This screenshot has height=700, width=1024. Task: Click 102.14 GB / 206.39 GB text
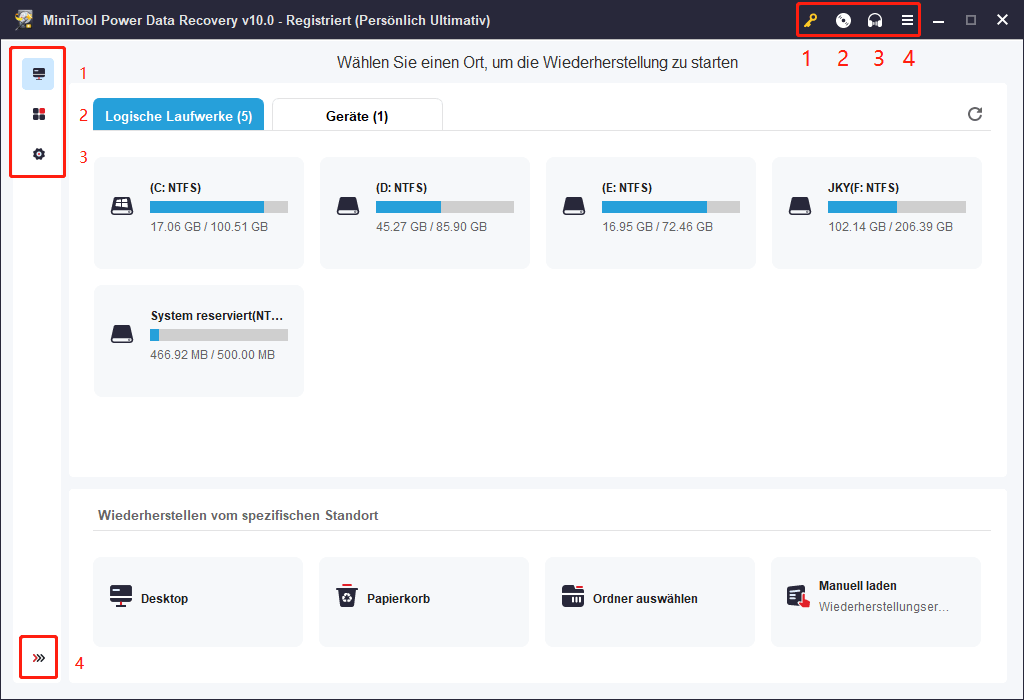coord(891,227)
